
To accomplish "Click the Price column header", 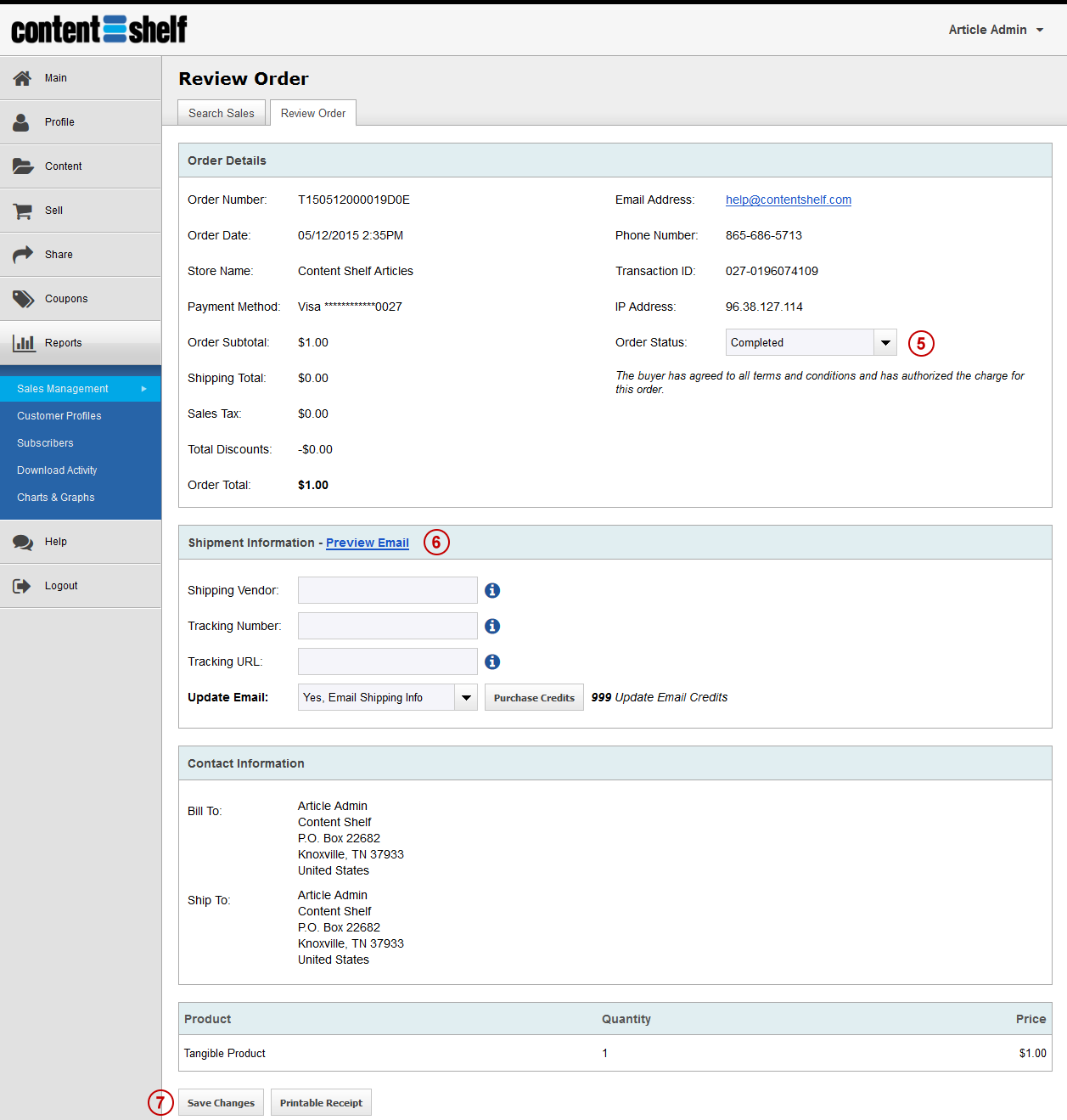I will pos(1030,1019).
